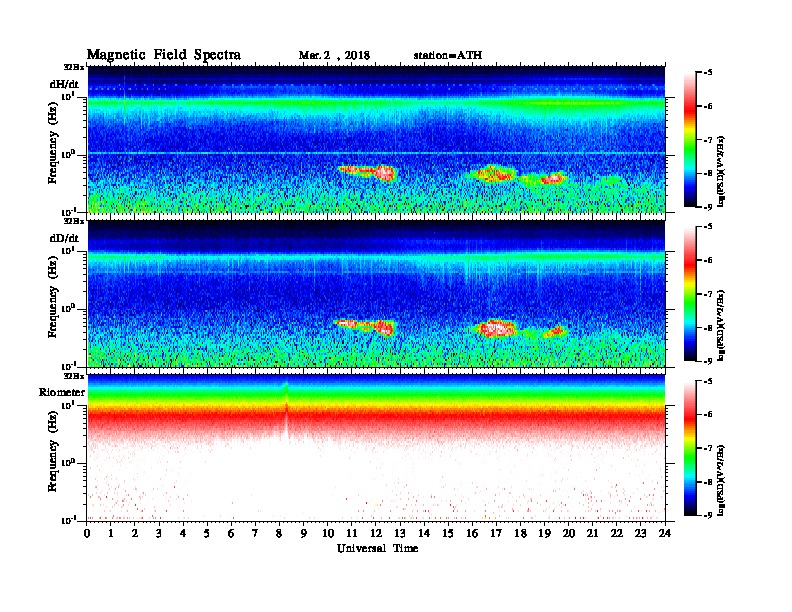
Task: Select the "dH/dt" panel label
Action: (64, 84)
